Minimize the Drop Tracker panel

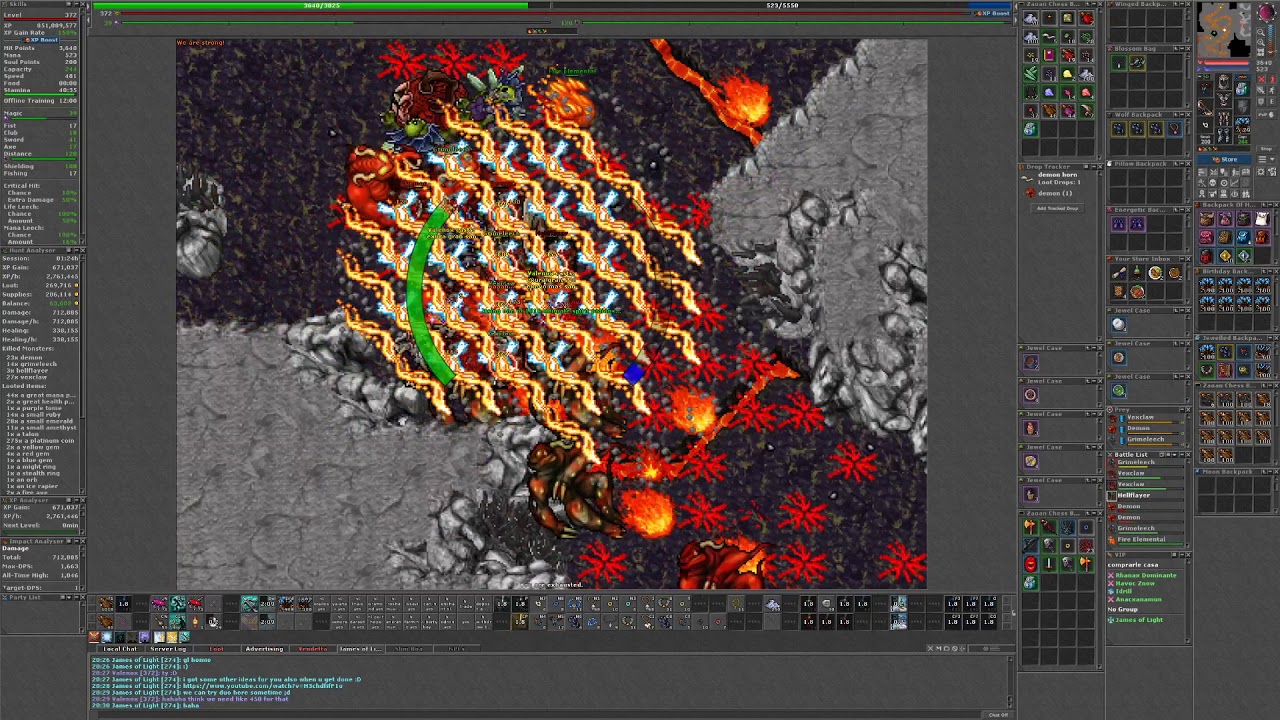(x=1093, y=167)
